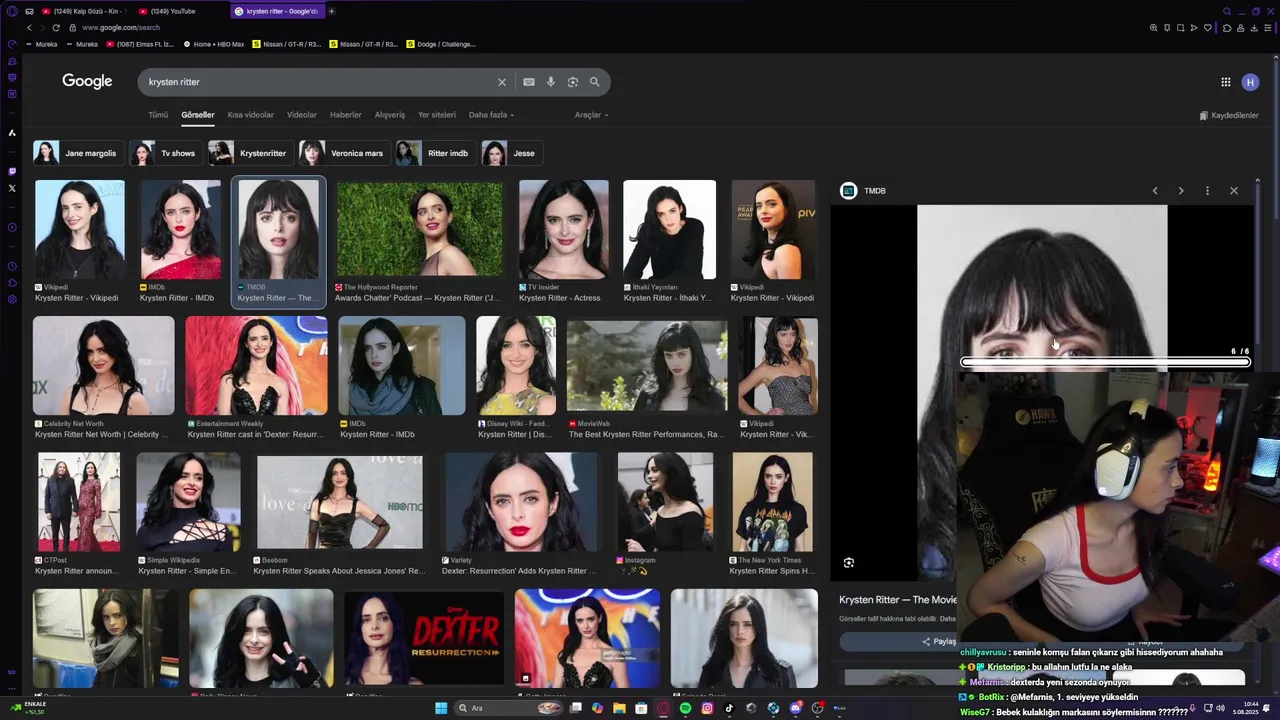Screen dimensions: 1280x720
Task: Open X icon in browser sidebar
Action: (x=12, y=188)
